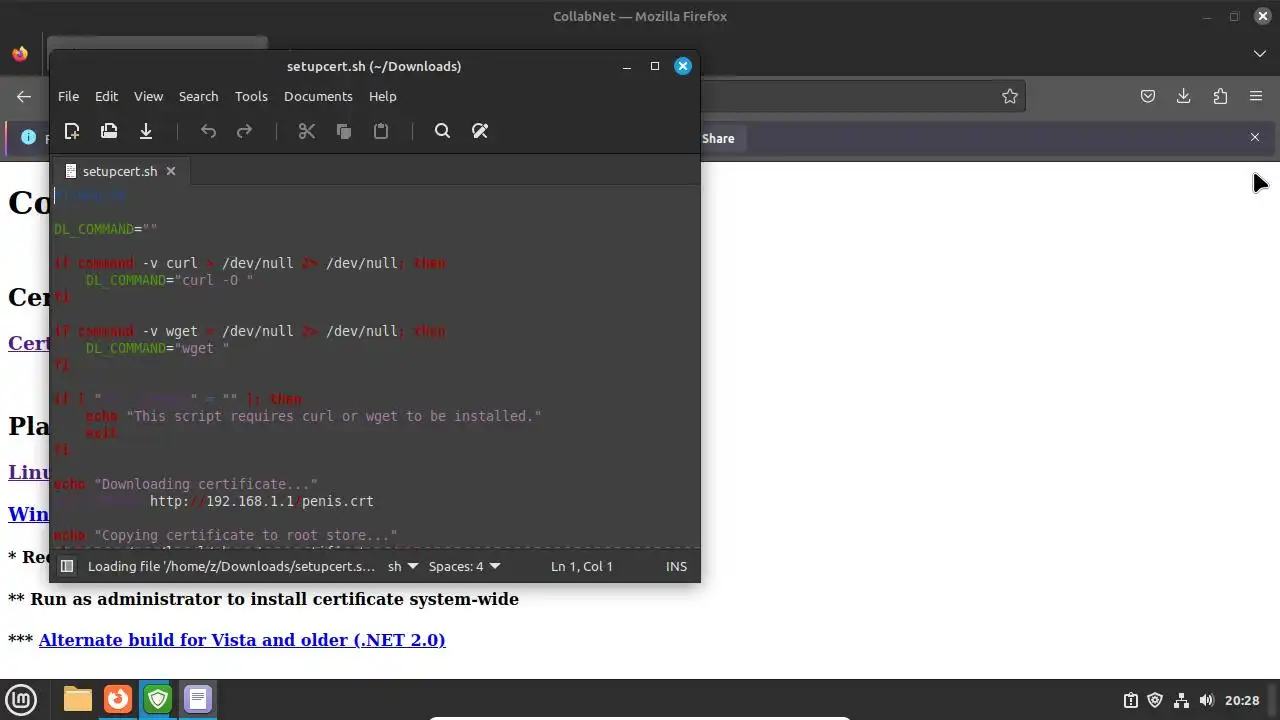Select the setupcert.sh tab
The width and height of the screenshot is (1280, 720).
[x=119, y=171]
